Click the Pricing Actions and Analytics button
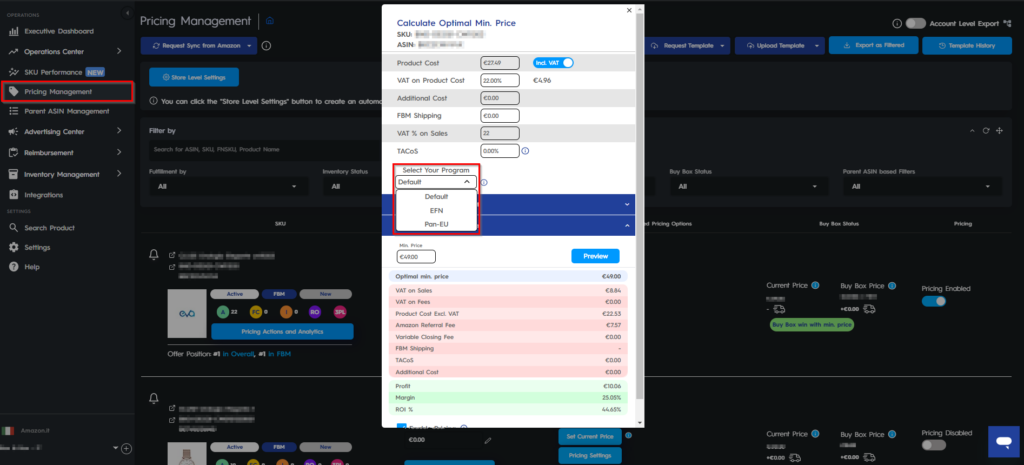The height and width of the screenshot is (465, 1024). click(x=282, y=332)
